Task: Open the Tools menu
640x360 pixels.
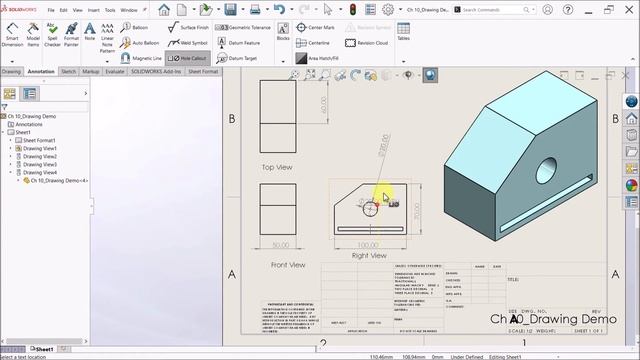Action: click(110, 10)
